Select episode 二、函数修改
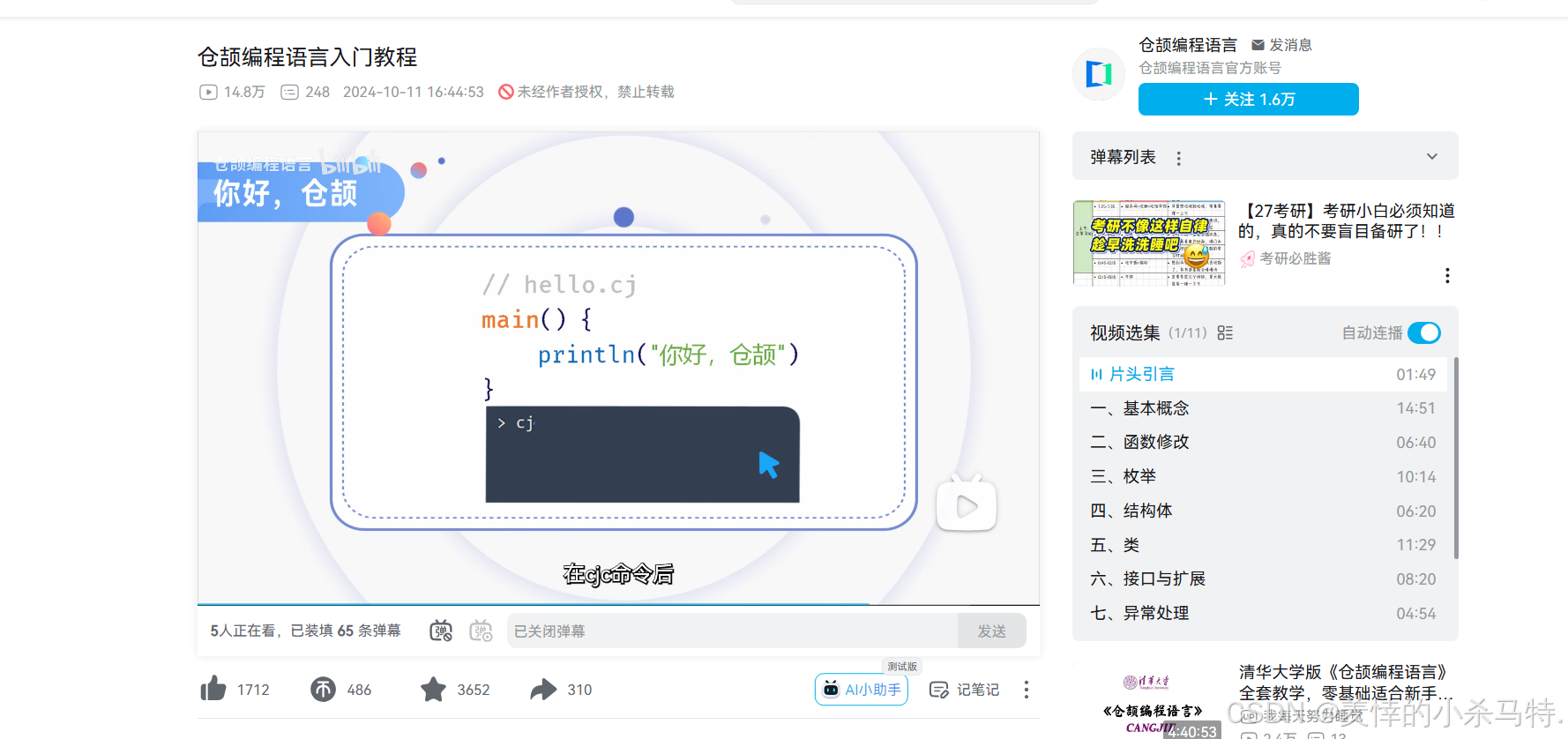 coord(1263,442)
